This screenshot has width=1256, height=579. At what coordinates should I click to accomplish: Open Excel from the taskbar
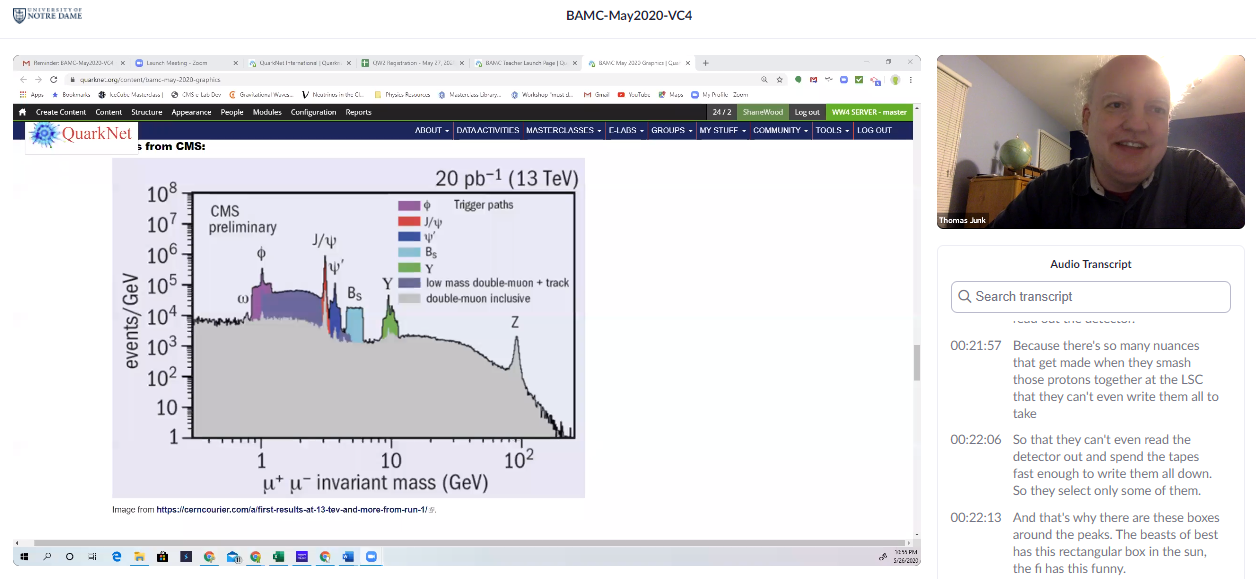click(x=278, y=556)
